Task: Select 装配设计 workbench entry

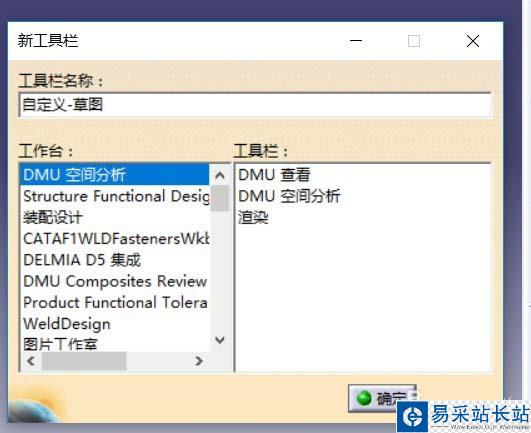Action: (x=114, y=217)
